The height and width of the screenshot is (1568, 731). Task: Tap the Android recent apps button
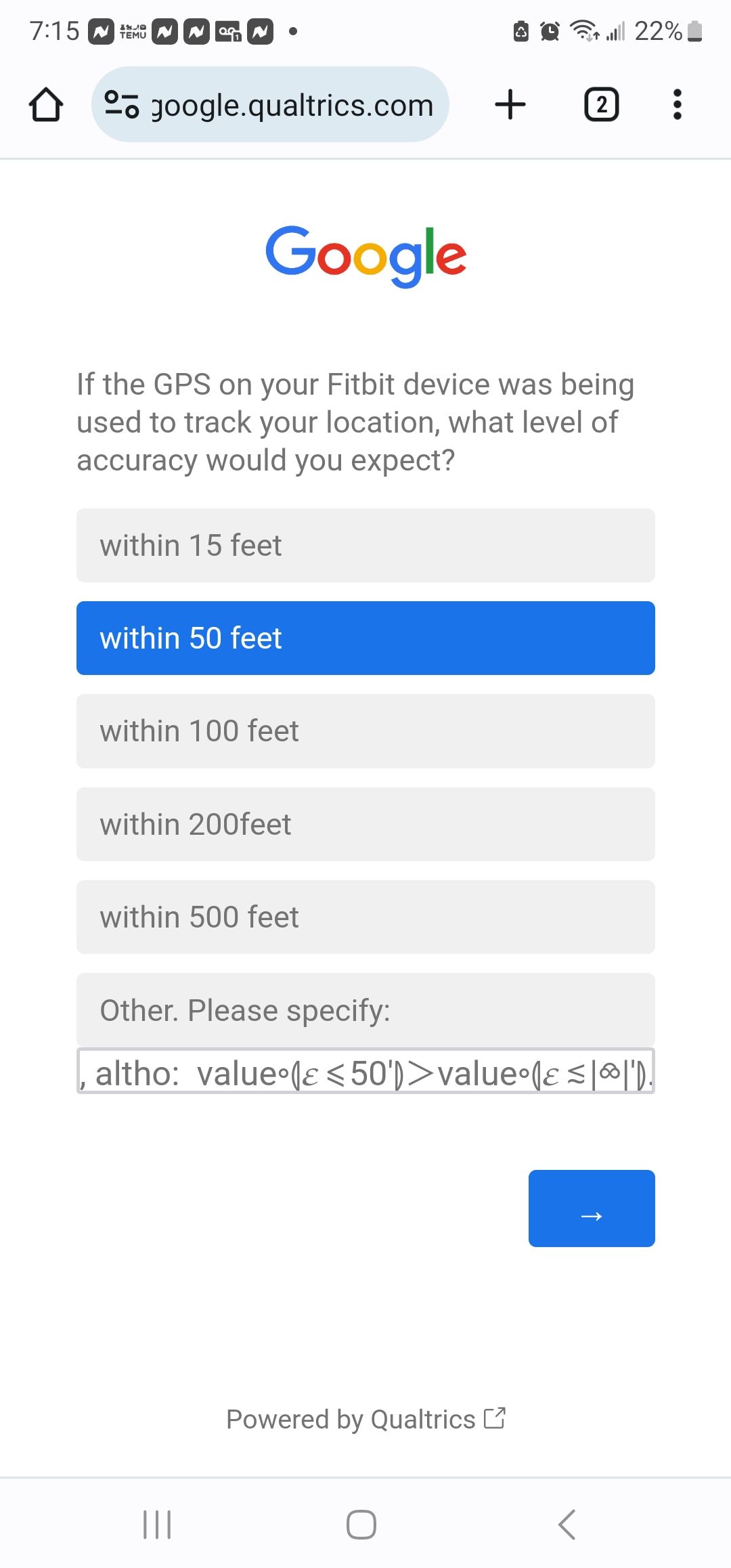coord(157,1525)
